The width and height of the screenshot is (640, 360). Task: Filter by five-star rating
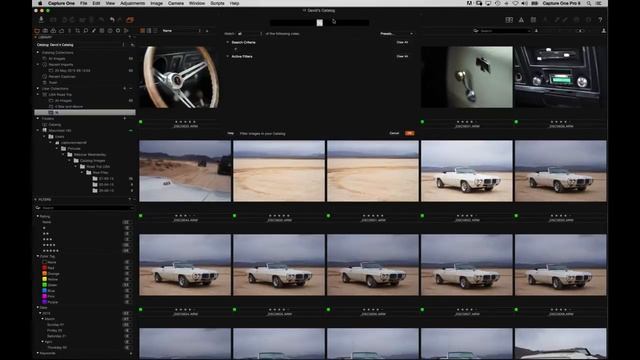click(51, 251)
